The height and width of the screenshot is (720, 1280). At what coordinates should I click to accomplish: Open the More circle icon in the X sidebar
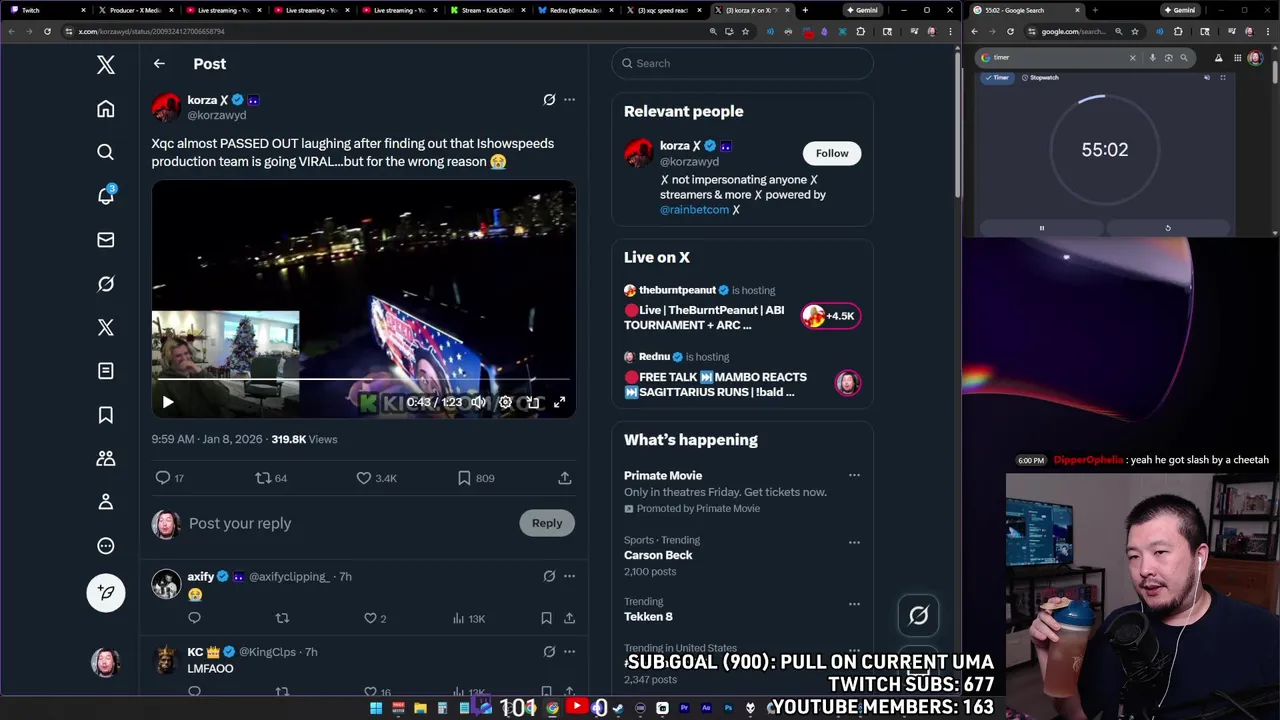106,546
